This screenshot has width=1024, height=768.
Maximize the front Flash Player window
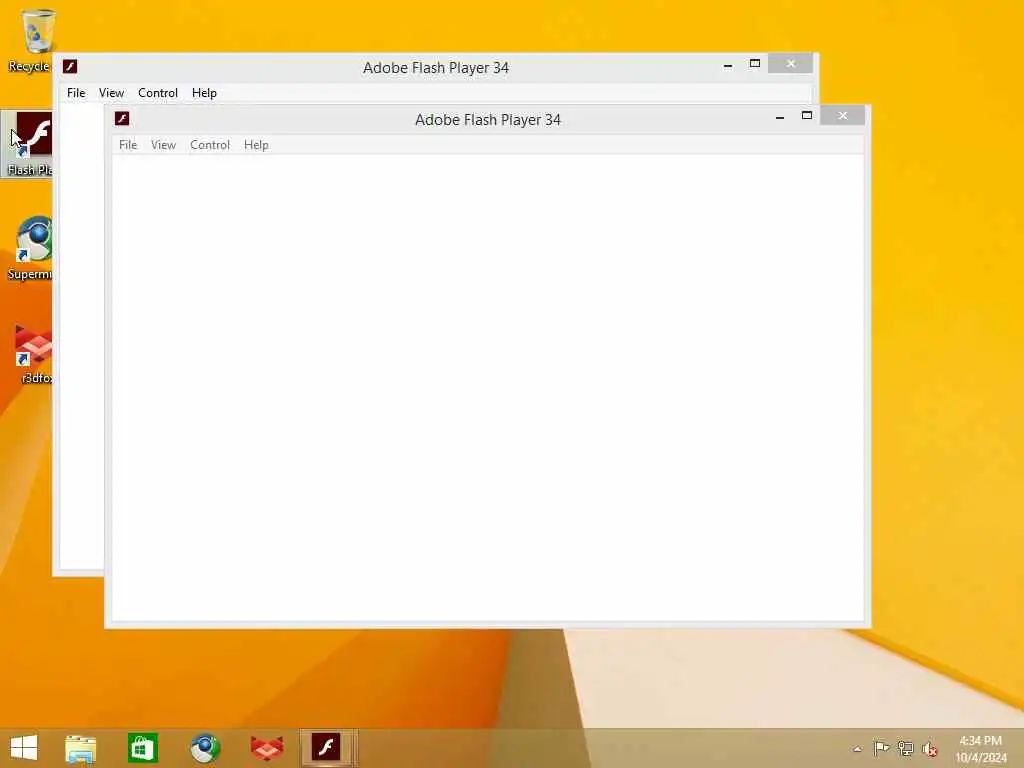[x=807, y=116]
